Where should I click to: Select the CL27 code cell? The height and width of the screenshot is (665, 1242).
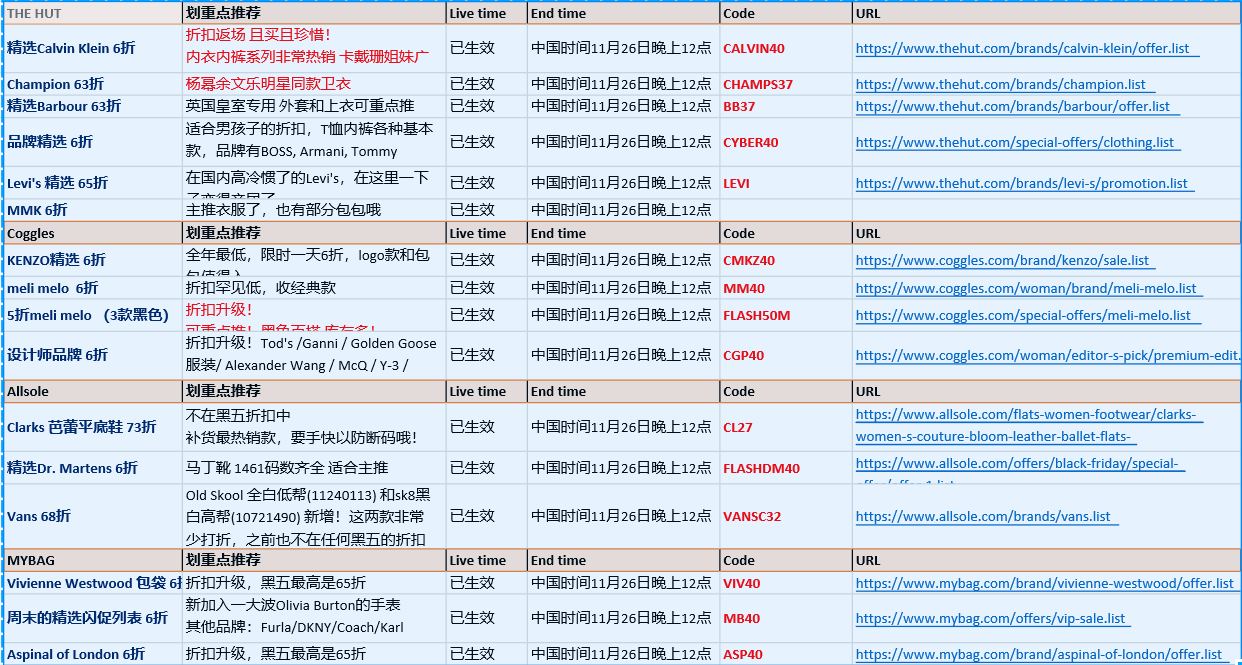pyautogui.click(x=786, y=427)
